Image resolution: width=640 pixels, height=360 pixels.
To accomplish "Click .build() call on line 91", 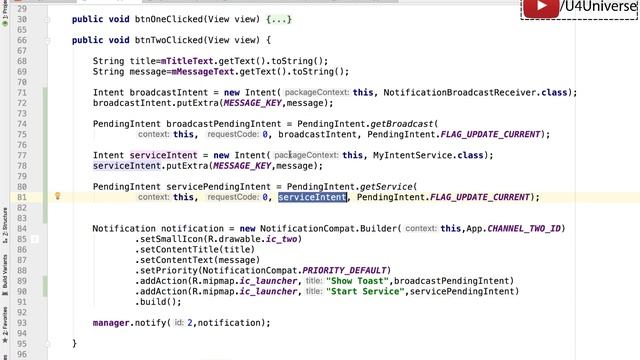I will 158,302.
